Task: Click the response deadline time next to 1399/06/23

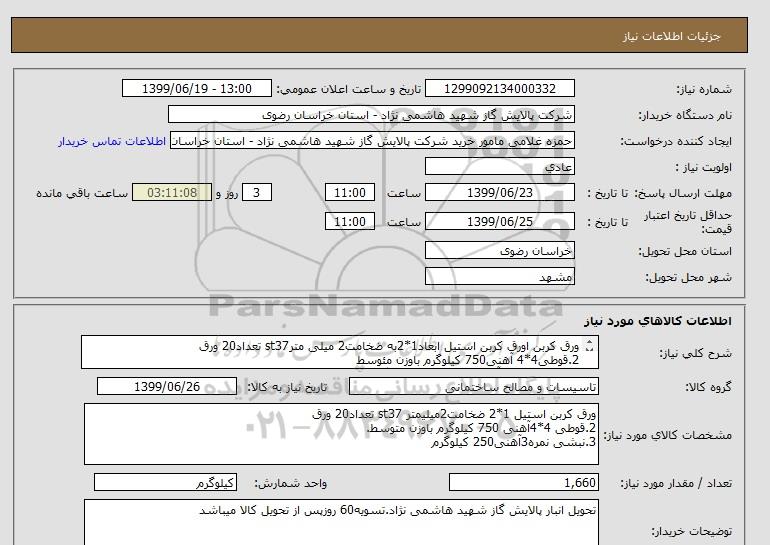Action: coord(351,193)
